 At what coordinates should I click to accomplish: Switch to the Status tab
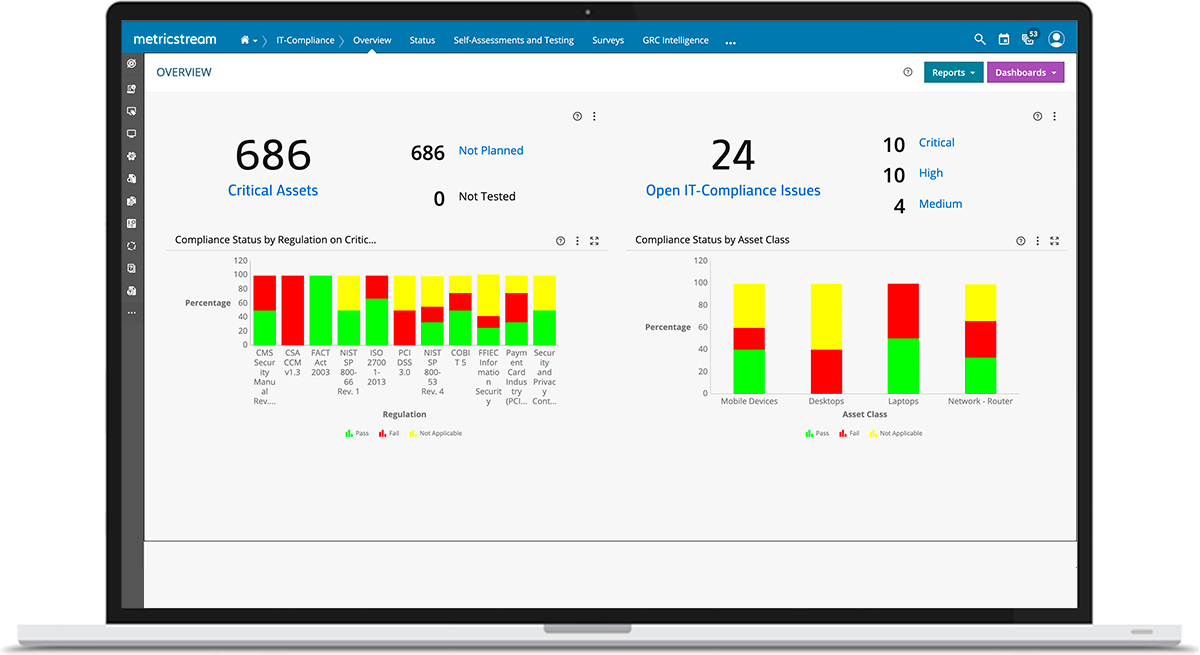pyautogui.click(x=422, y=40)
